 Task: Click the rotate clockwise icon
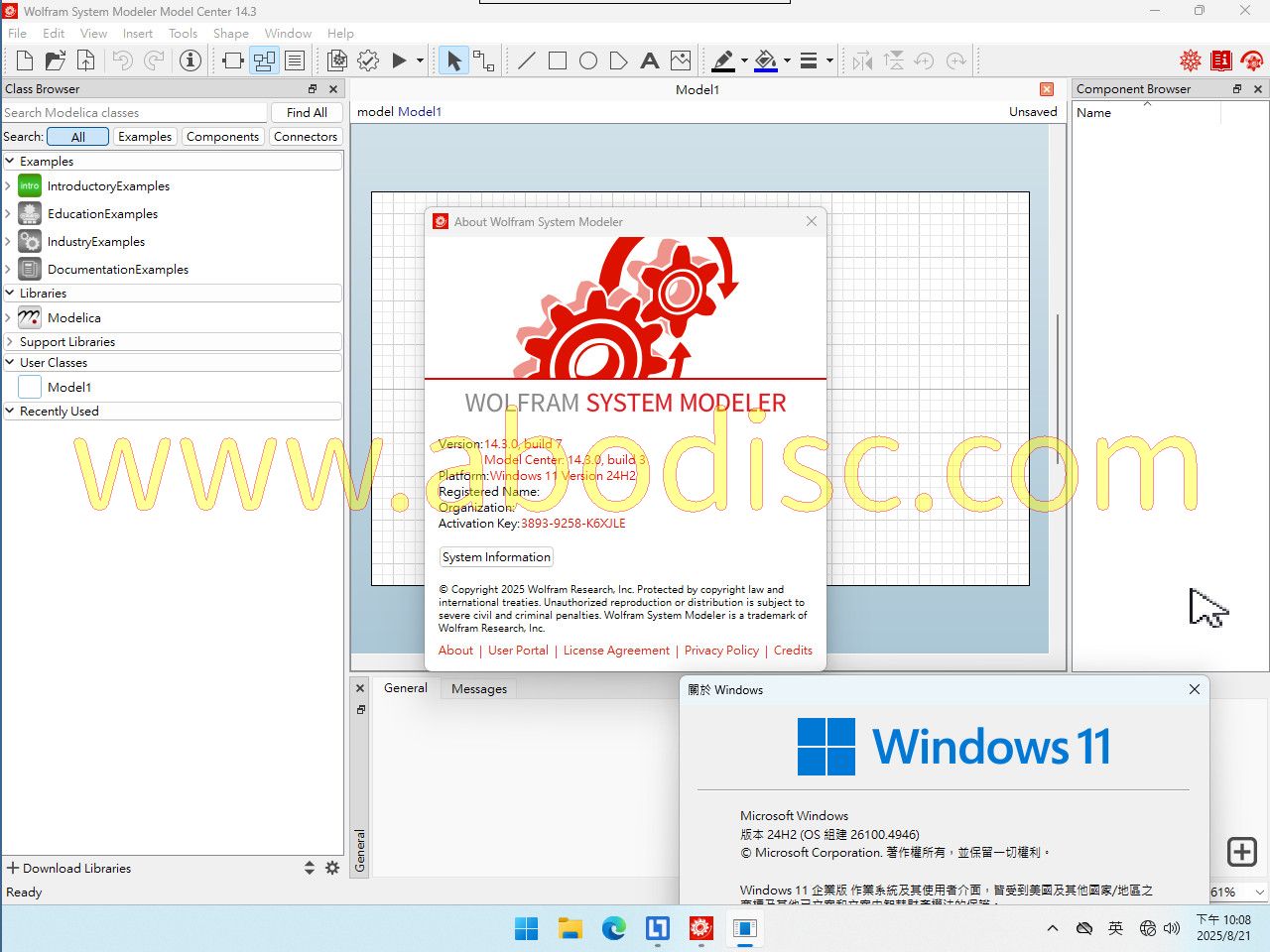[x=955, y=60]
